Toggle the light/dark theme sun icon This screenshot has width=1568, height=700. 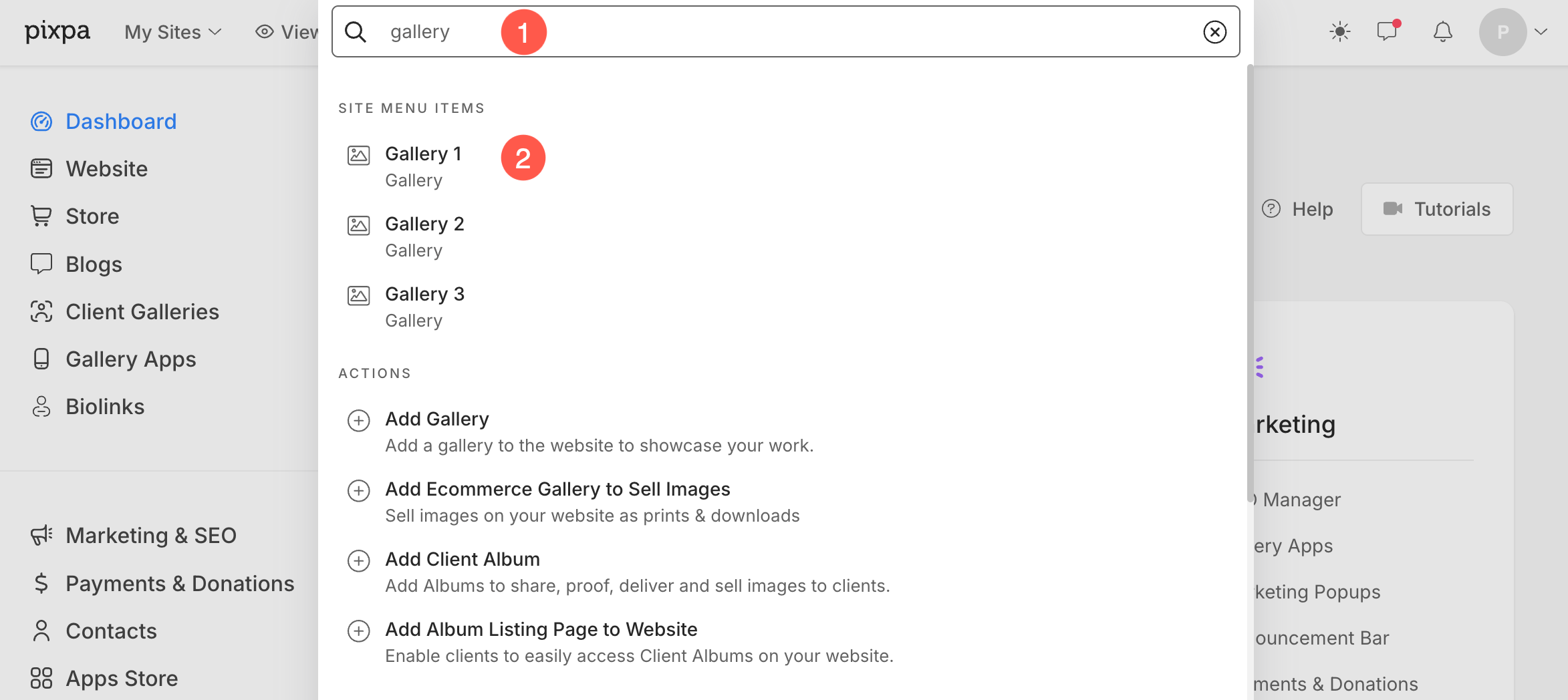point(1339,32)
